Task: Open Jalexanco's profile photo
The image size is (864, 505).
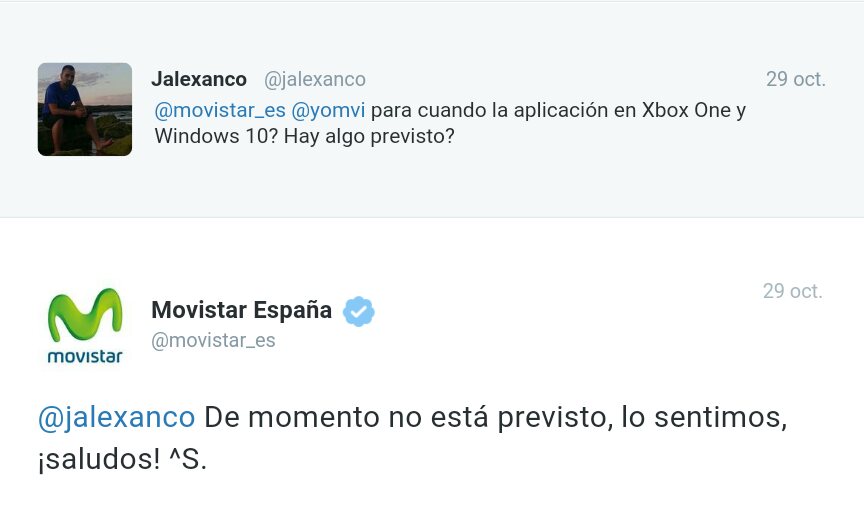Action: [85, 109]
